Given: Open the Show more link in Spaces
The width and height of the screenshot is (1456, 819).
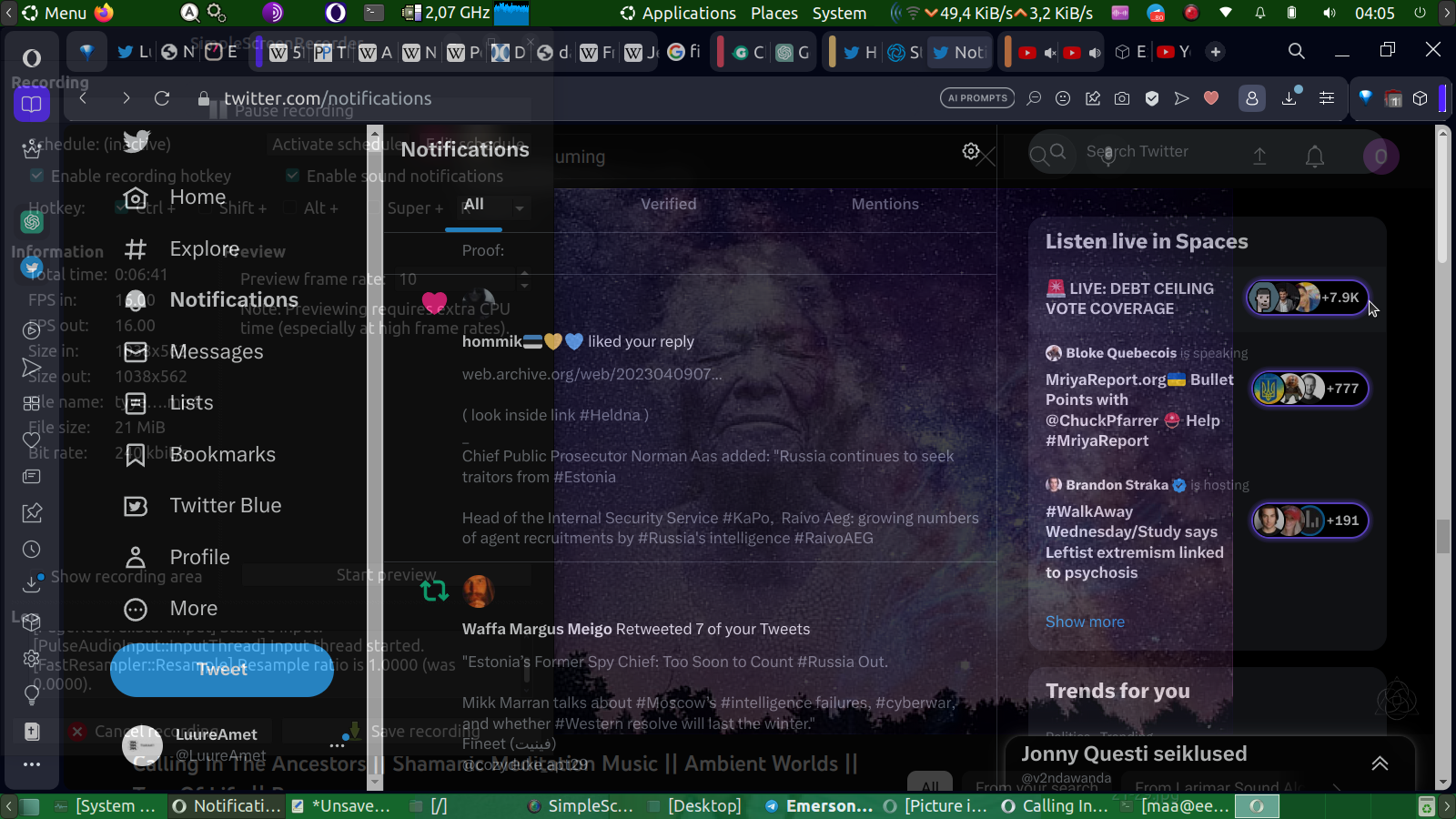Looking at the screenshot, I should pos(1085,622).
